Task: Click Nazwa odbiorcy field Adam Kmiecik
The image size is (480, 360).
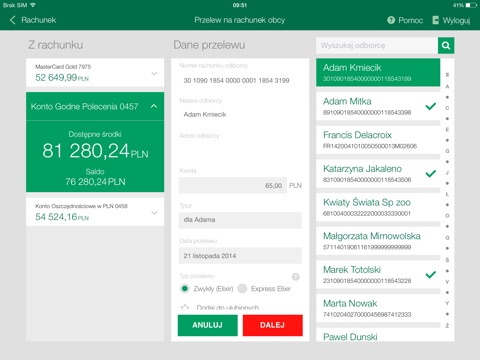Action: click(240, 115)
